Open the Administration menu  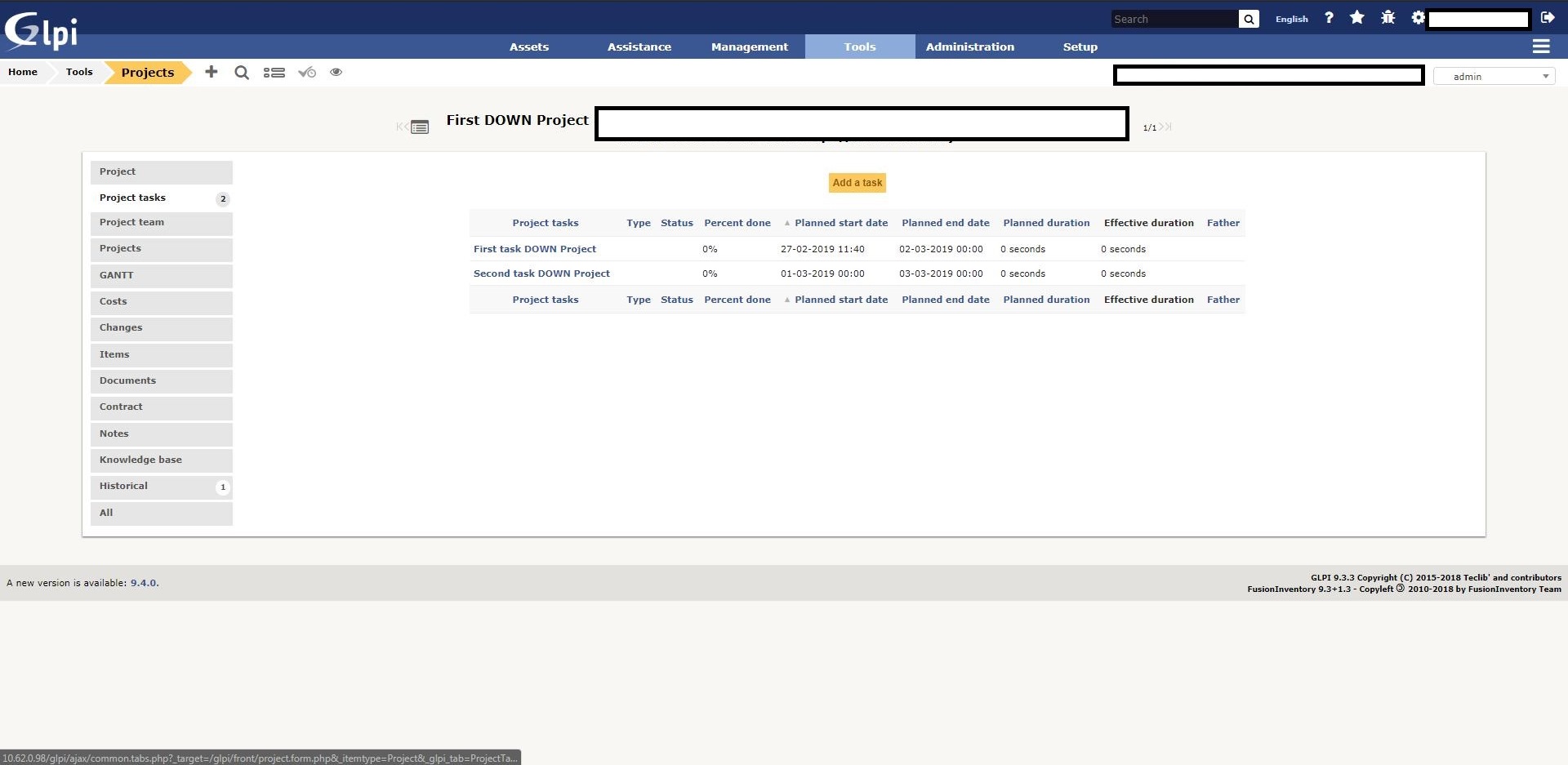tap(970, 47)
